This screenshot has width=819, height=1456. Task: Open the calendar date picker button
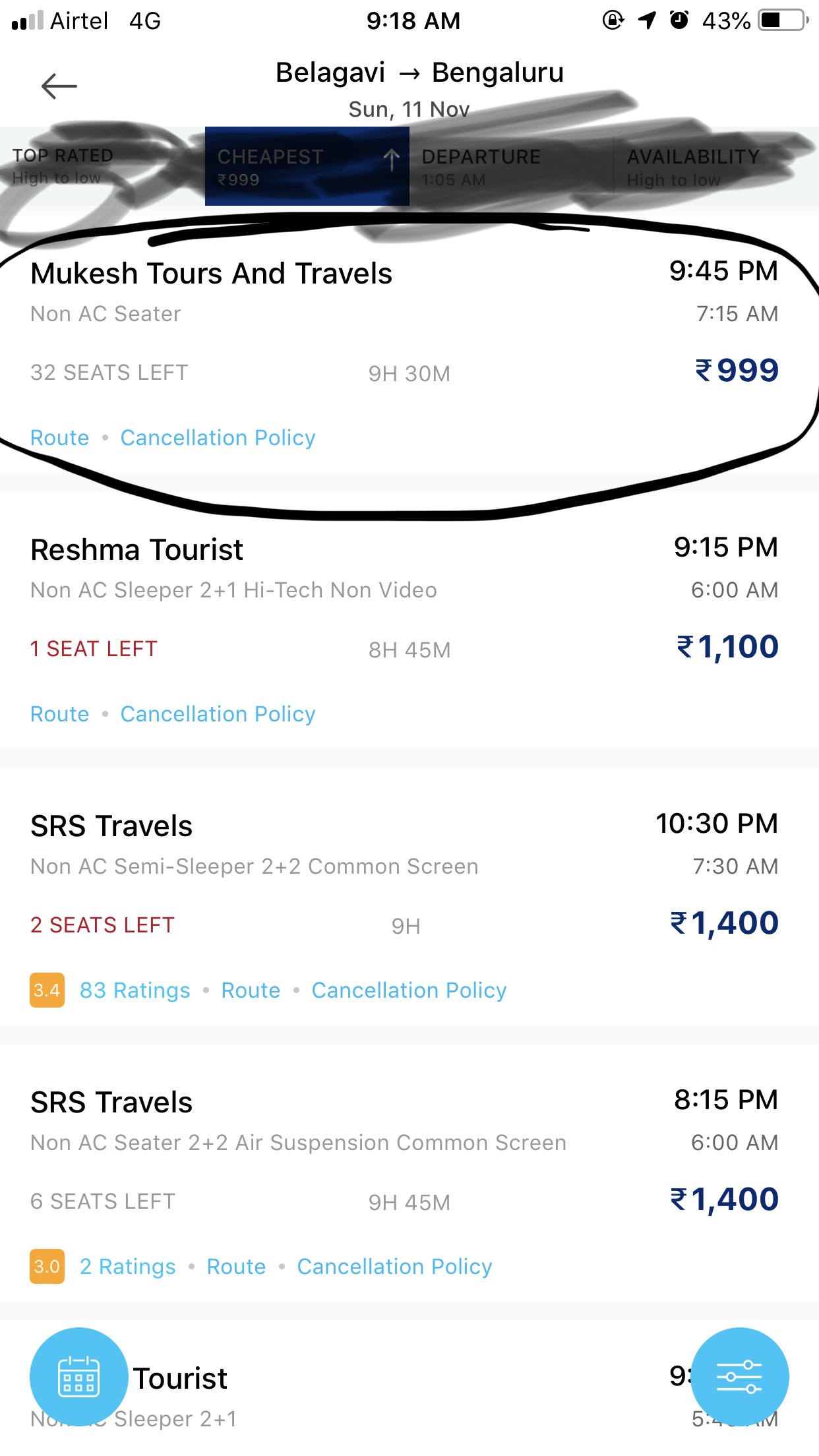point(78,1376)
